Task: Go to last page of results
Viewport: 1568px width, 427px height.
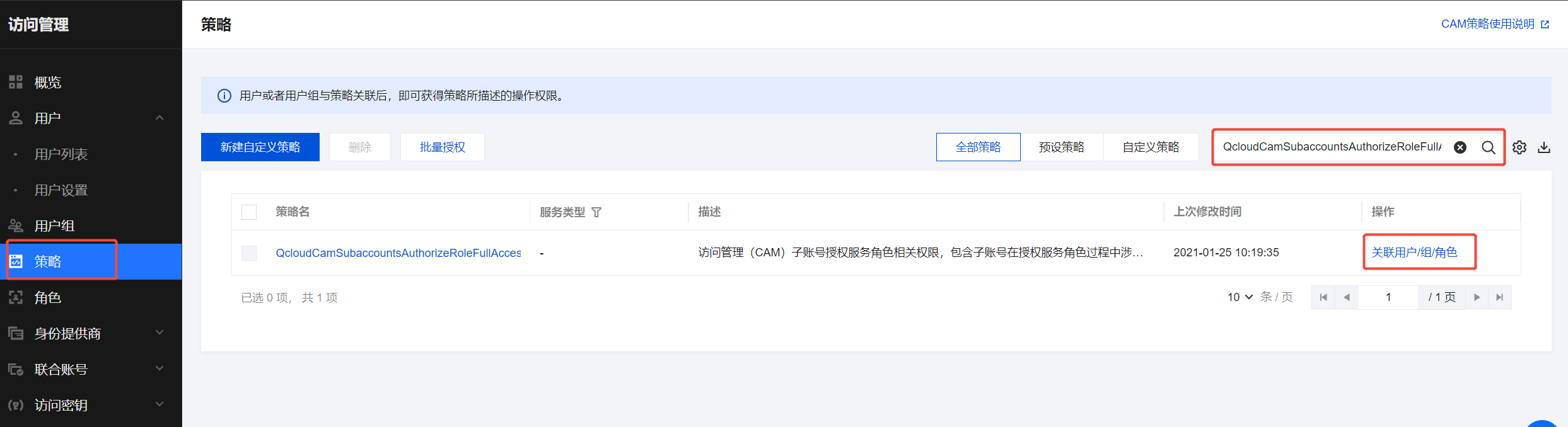Action: [x=1500, y=297]
